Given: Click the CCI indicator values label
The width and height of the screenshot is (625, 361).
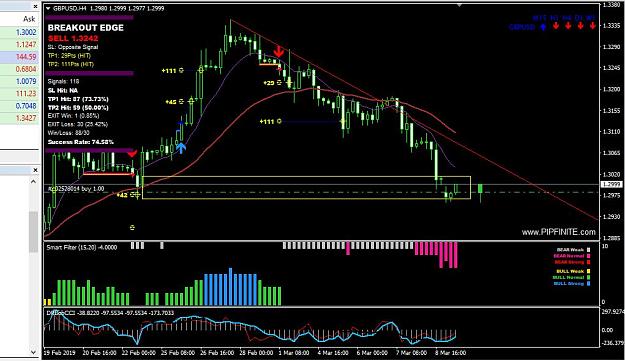Looking at the screenshot, I should [x=110, y=313].
